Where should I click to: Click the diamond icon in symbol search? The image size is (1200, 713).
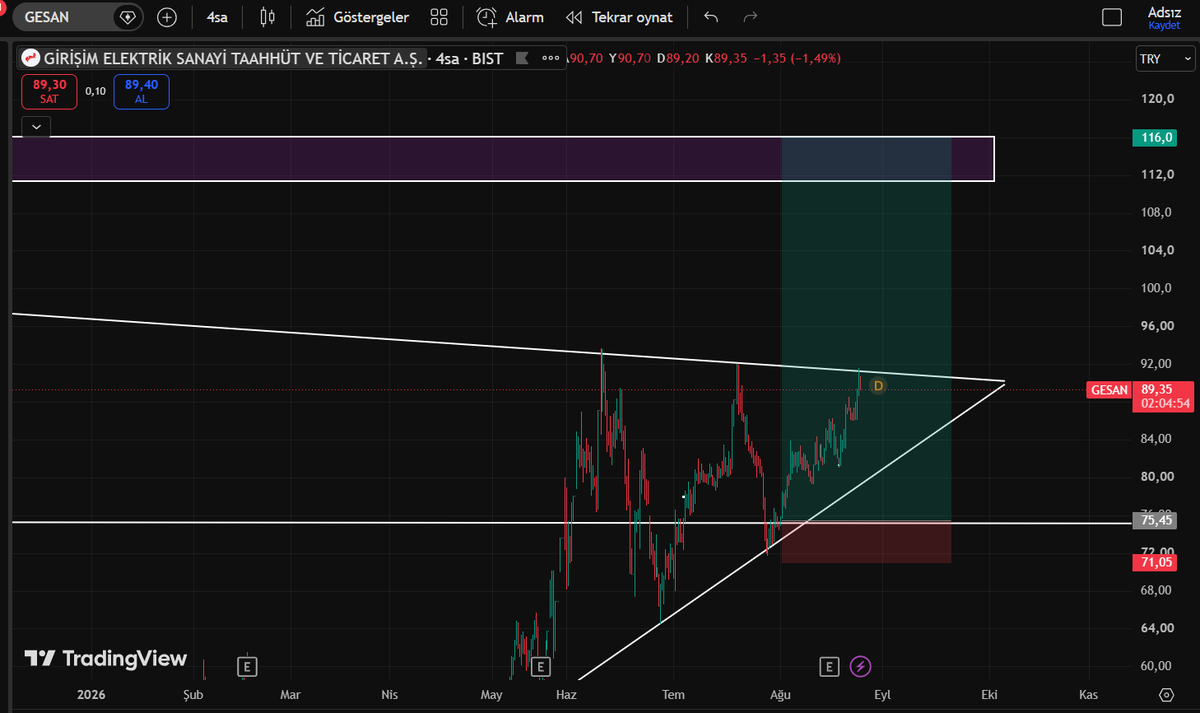point(127,17)
